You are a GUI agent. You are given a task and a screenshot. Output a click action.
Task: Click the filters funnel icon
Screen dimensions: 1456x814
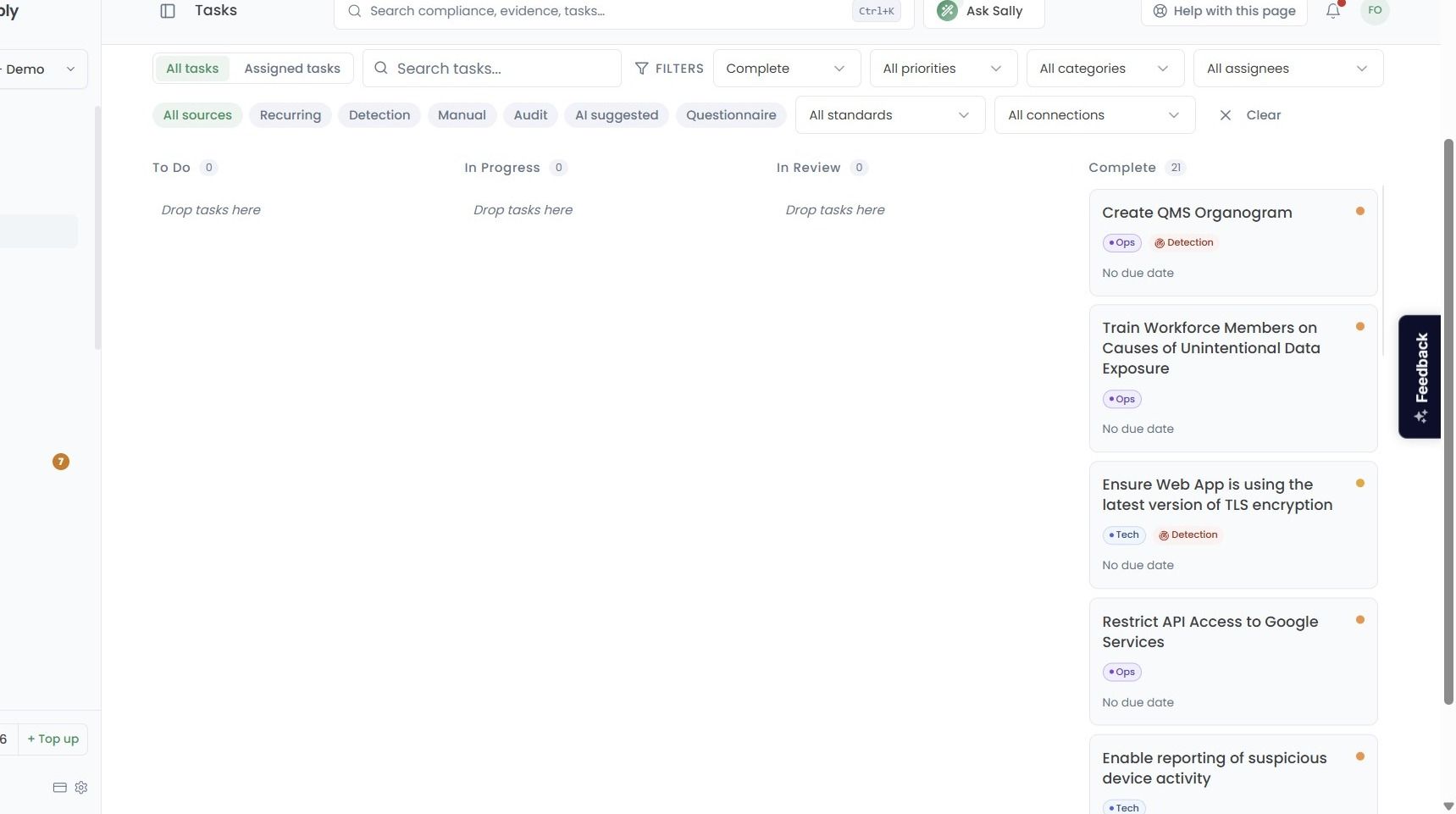(642, 69)
